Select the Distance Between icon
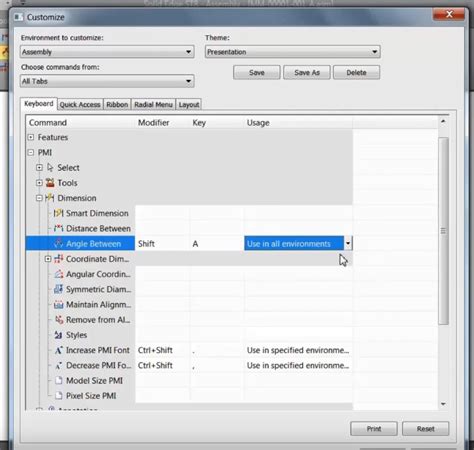 click(59, 228)
